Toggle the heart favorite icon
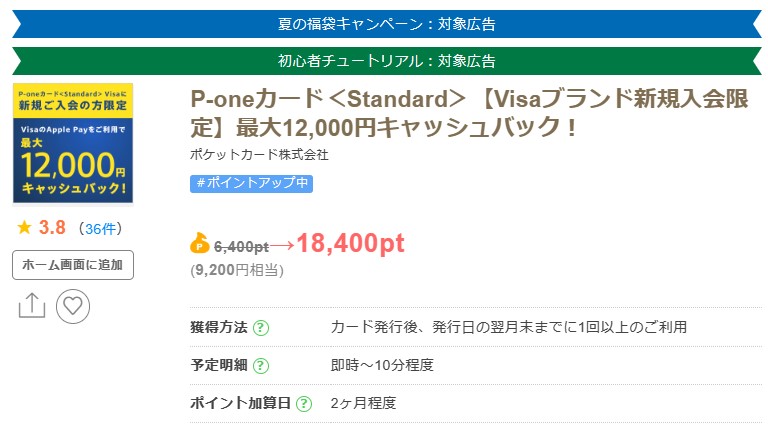This screenshot has width=768, height=432. pyautogui.click(x=73, y=306)
